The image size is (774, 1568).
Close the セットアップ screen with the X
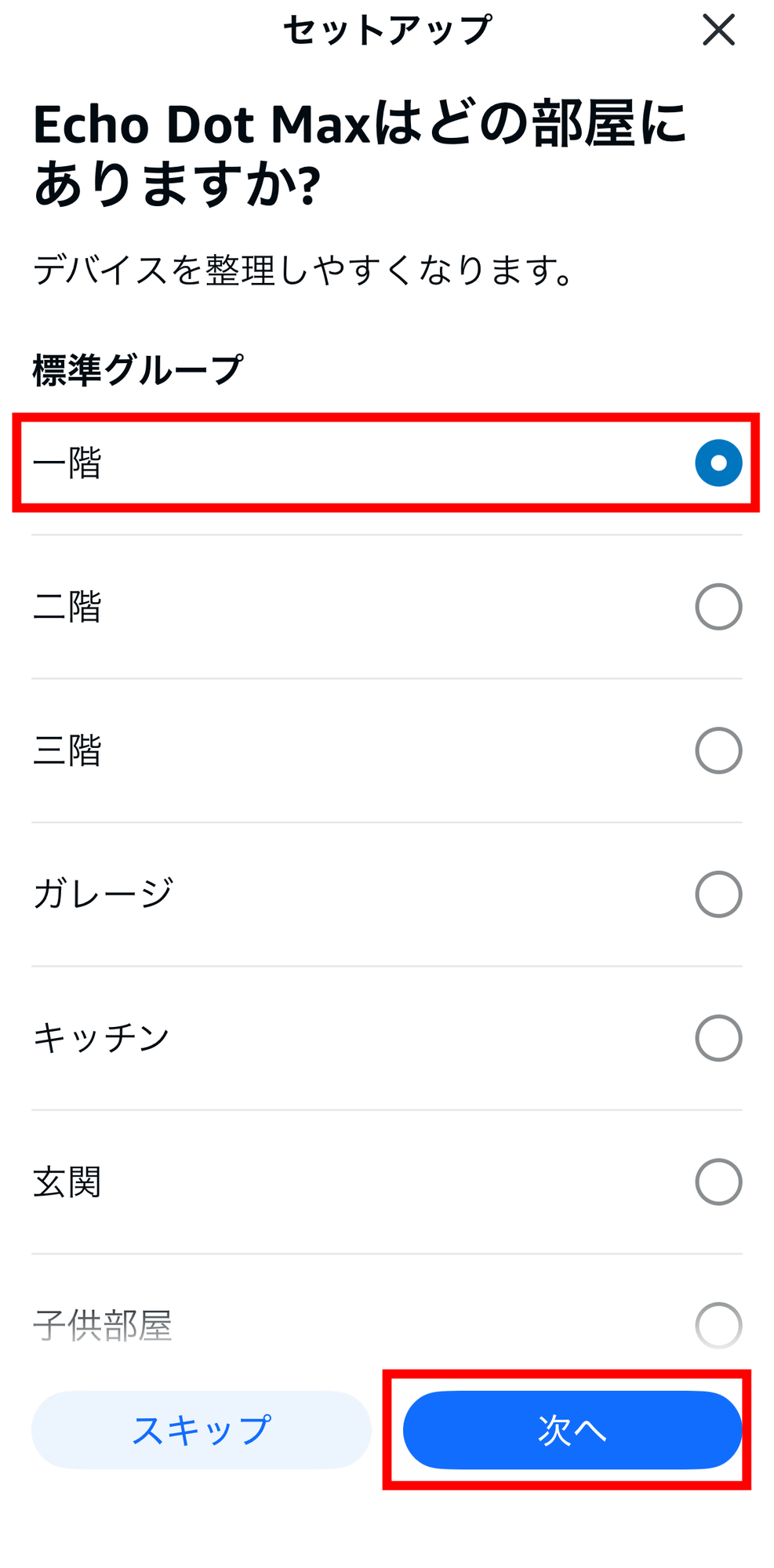pos(718,31)
